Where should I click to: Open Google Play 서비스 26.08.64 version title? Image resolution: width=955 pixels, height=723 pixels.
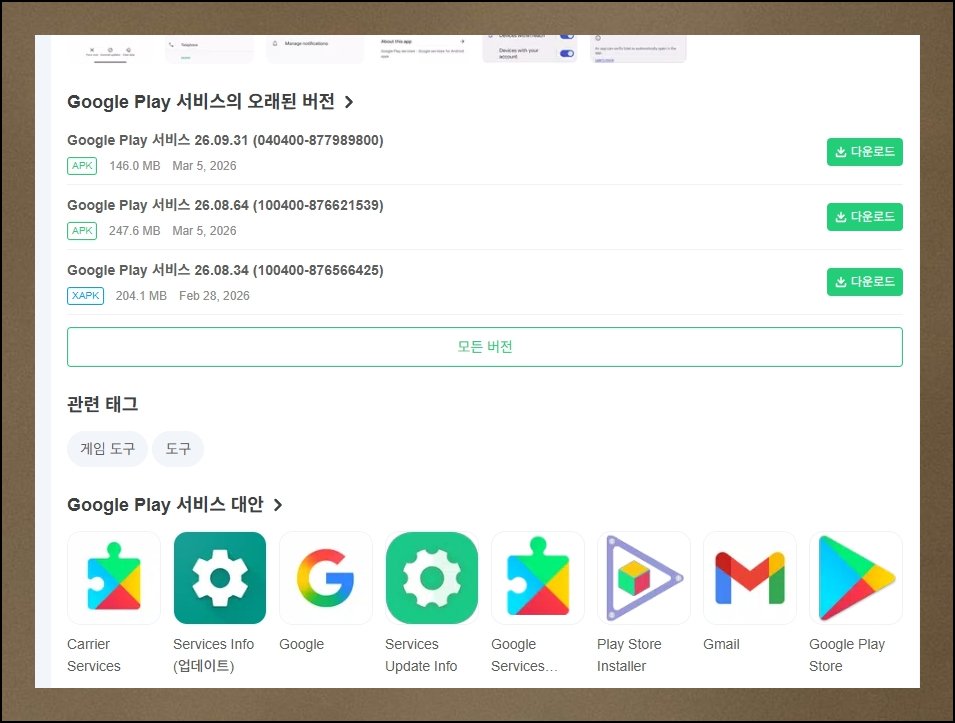point(225,205)
